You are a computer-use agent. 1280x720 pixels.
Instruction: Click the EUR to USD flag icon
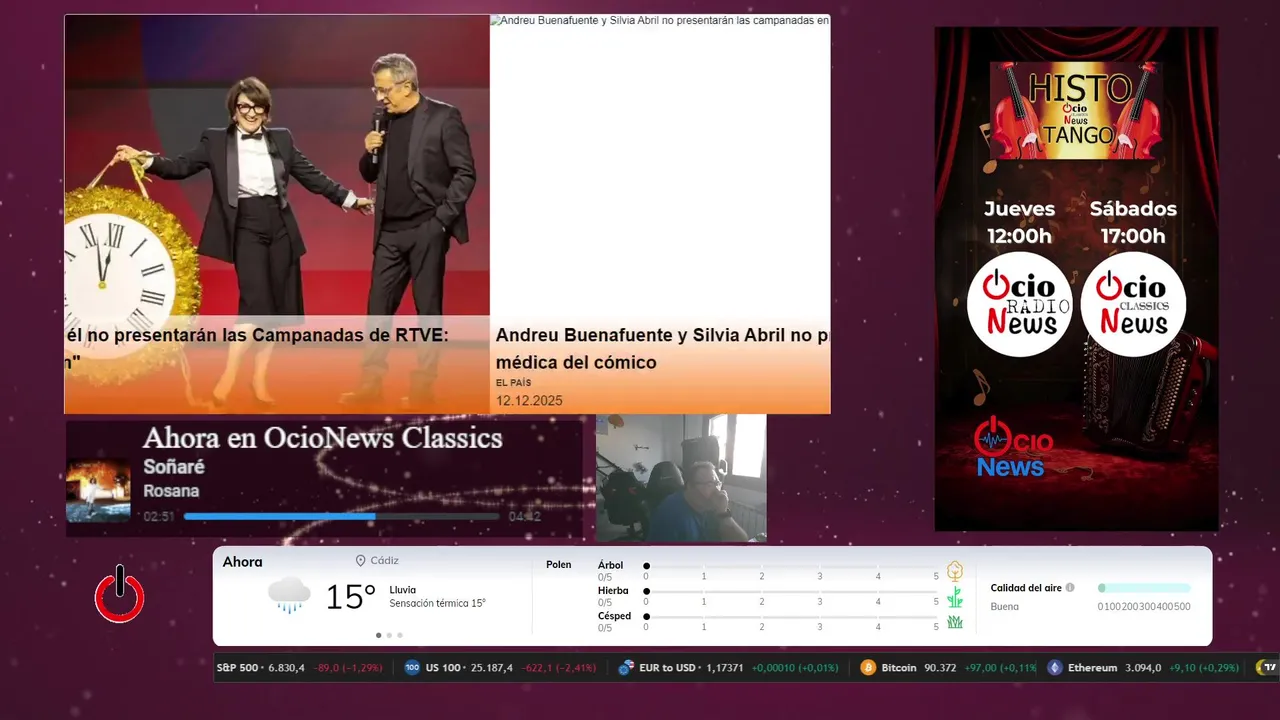[x=626, y=667]
